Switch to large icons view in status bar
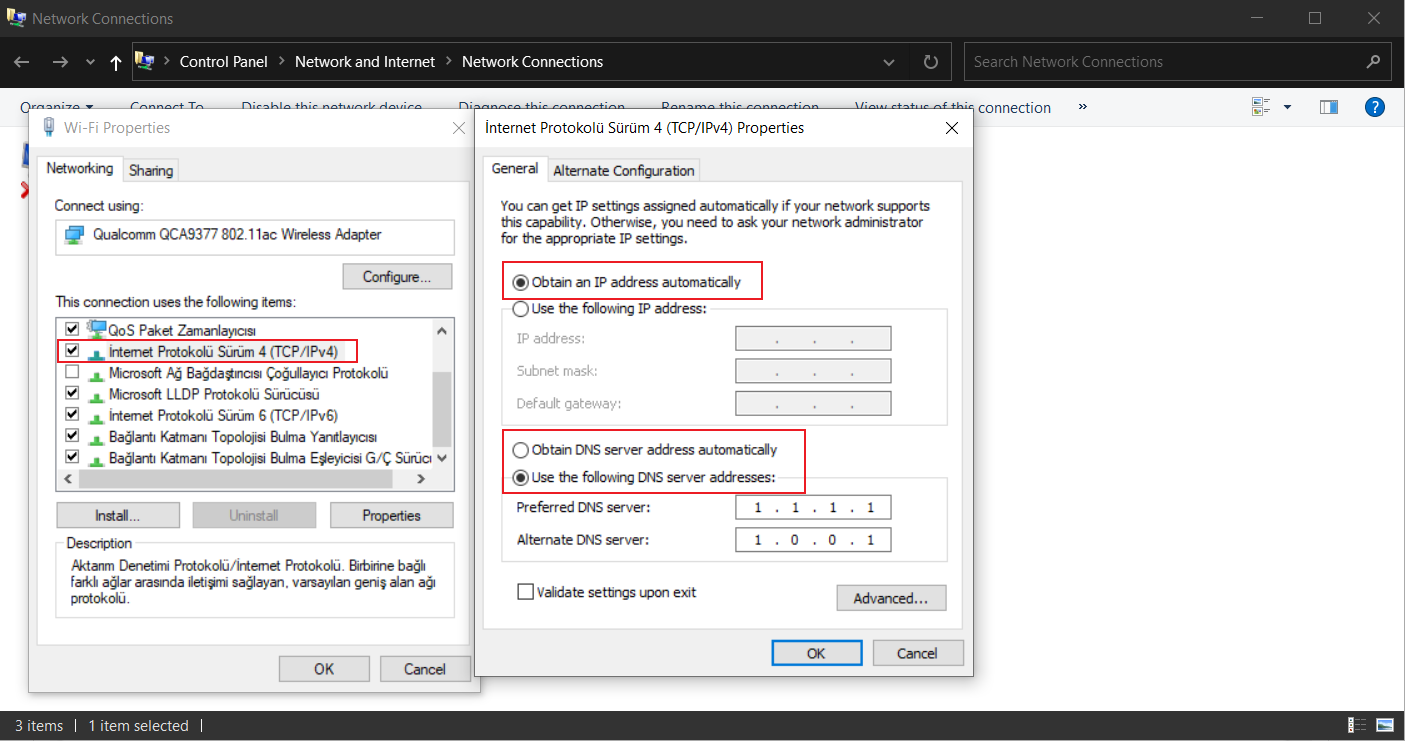The height and width of the screenshot is (741, 1405). pyautogui.click(x=1385, y=725)
